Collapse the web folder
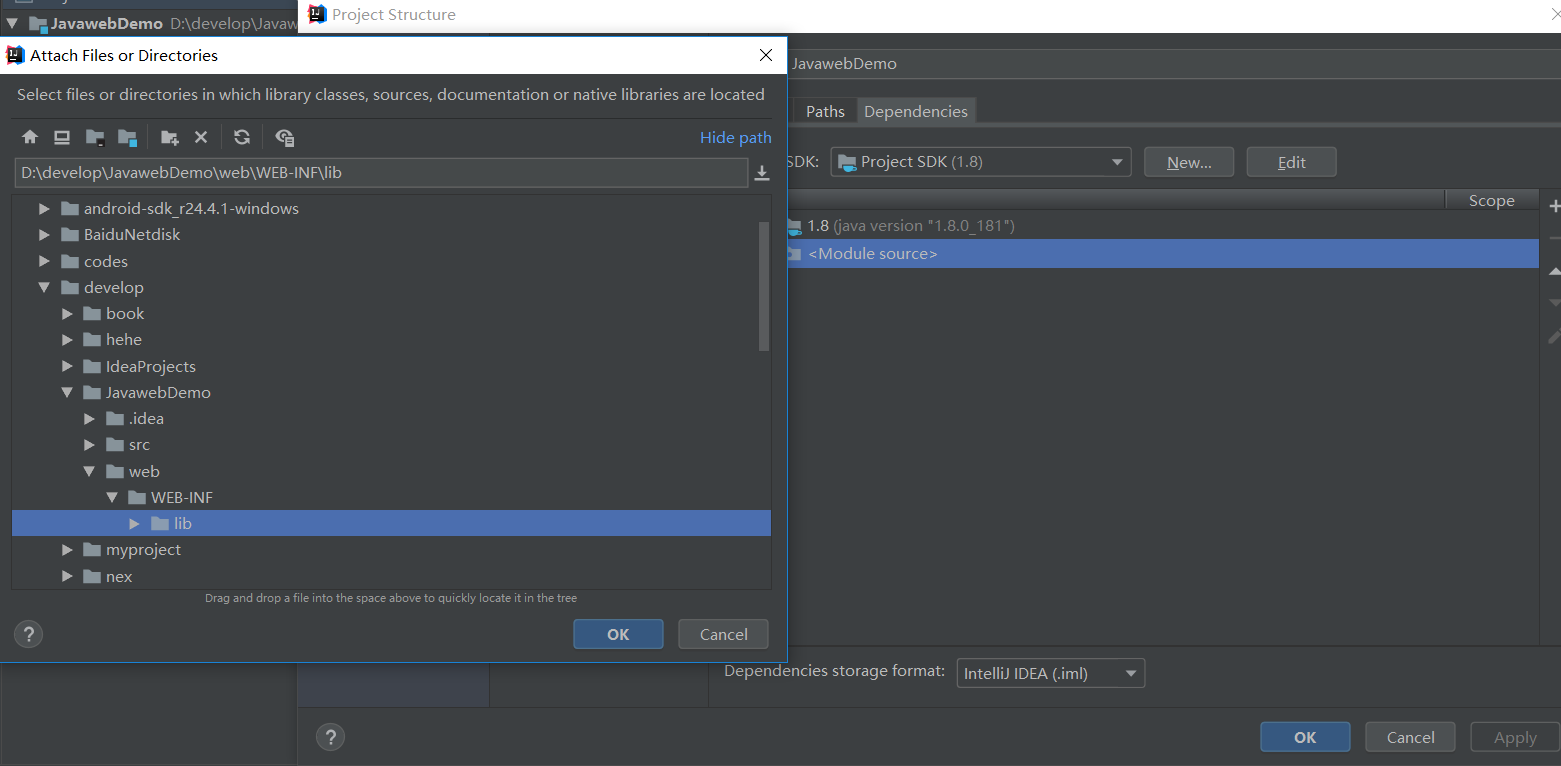 [x=89, y=472]
